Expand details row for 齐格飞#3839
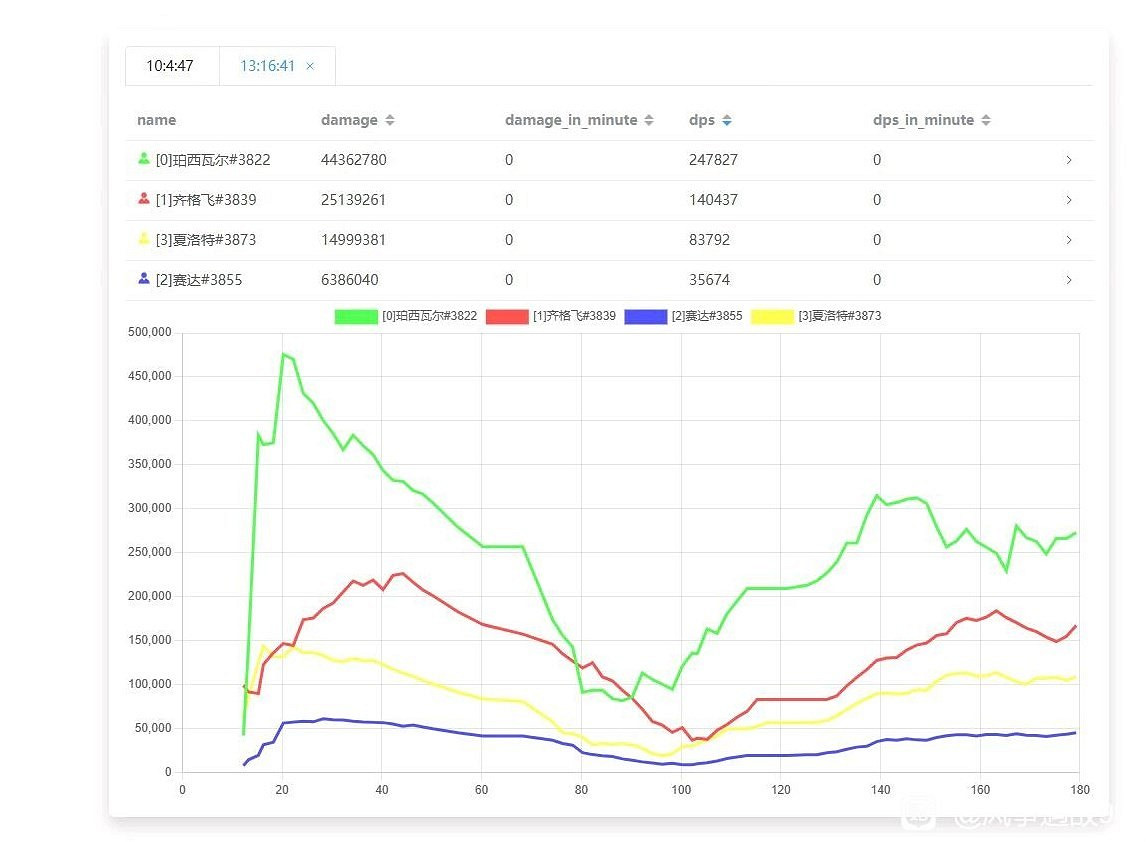The height and width of the screenshot is (842, 1146). tap(1069, 200)
